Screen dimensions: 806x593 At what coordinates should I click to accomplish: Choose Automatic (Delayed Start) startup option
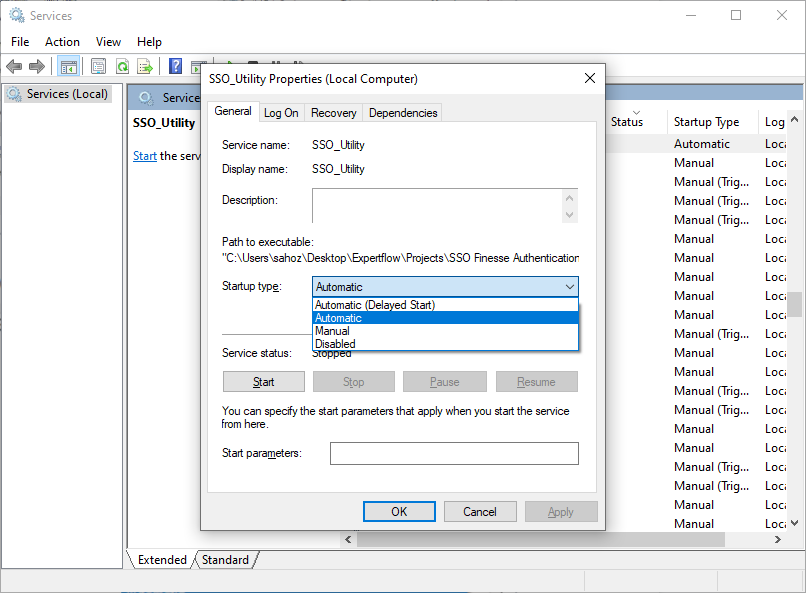tap(375, 305)
